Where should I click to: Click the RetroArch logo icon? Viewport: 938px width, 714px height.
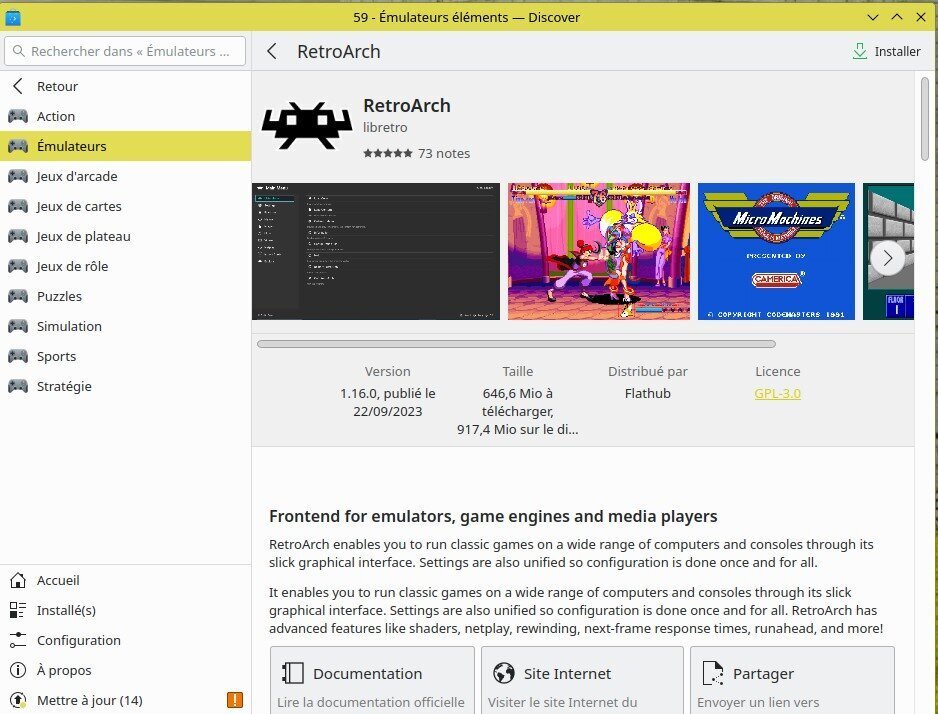coord(307,126)
